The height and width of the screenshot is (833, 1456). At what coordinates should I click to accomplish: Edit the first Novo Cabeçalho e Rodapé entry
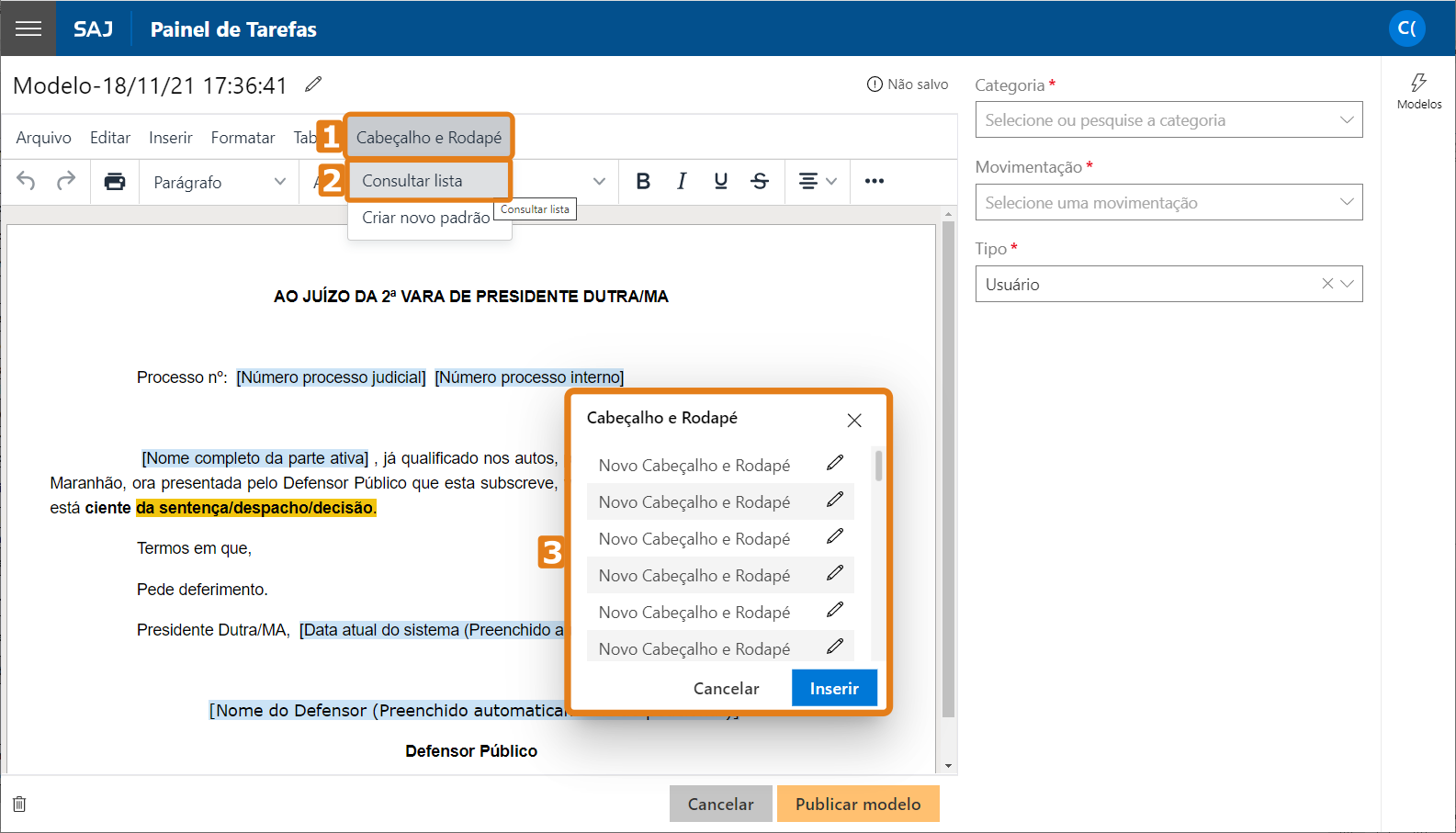tap(835, 463)
